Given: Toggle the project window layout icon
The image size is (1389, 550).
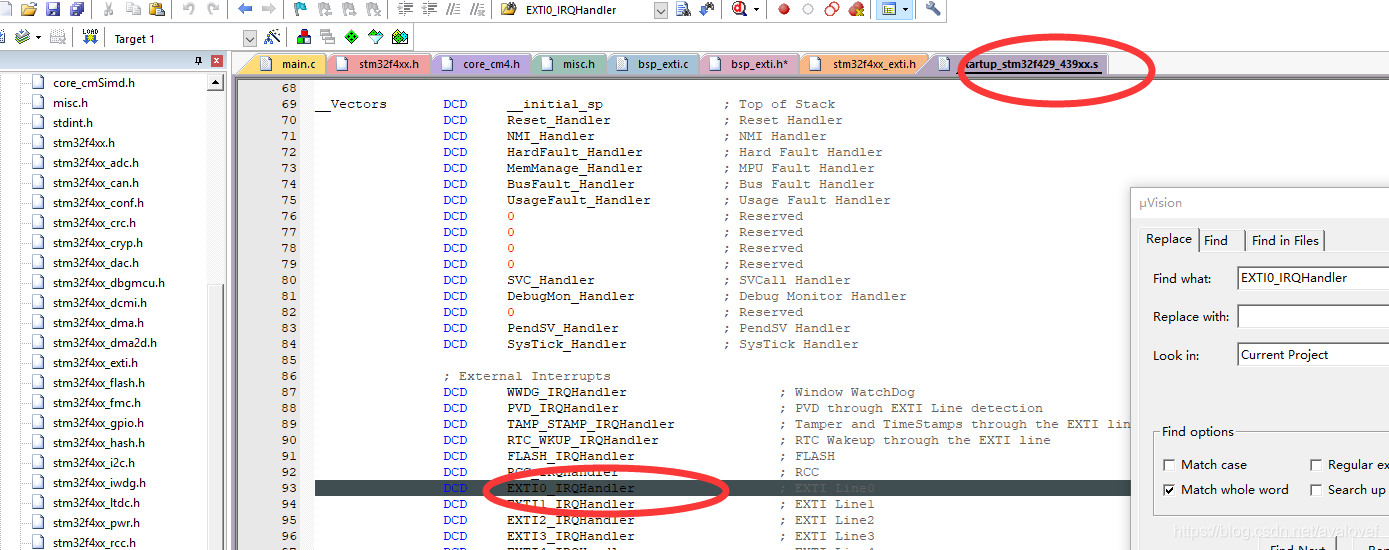Looking at the screenshot, I should click(888, 9).
